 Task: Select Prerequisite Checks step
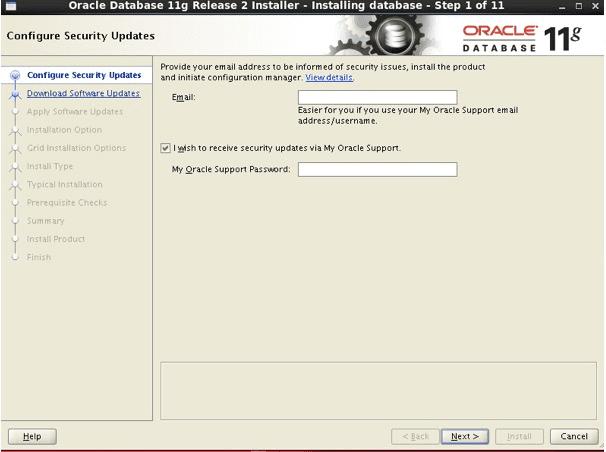click(67, 202)
